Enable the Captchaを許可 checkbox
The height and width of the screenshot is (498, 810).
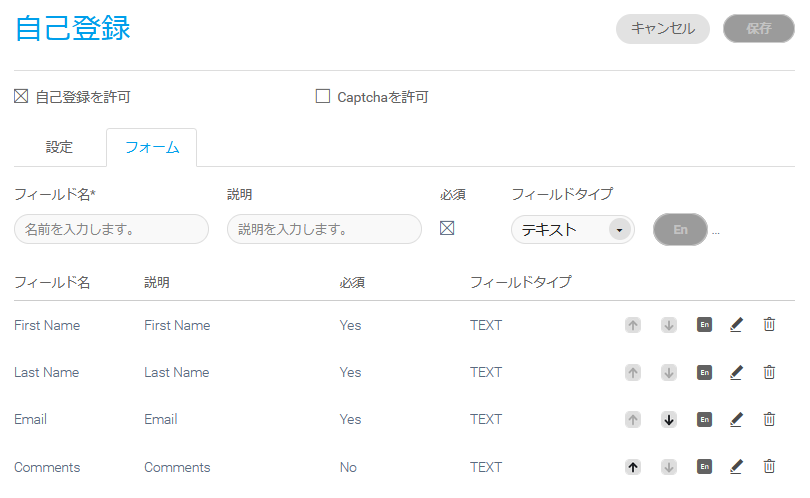pyautogui.click(x=323, y=97)
